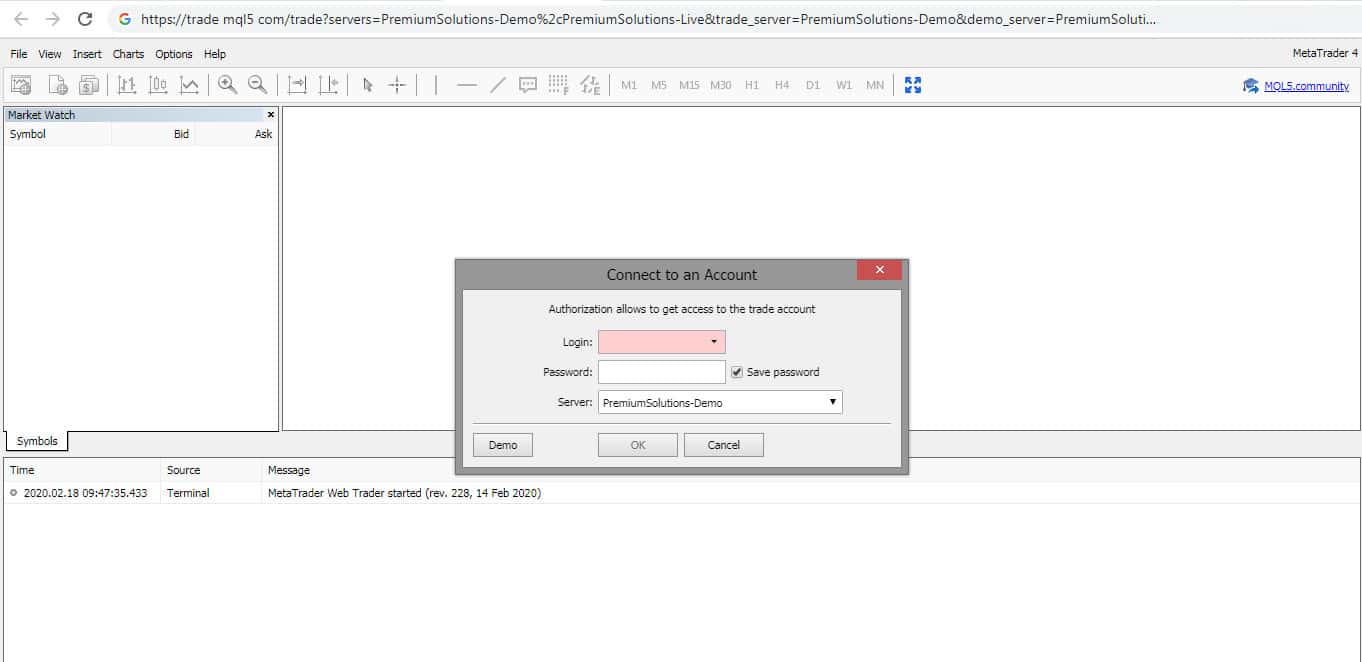
Task: Click the browser address bar URL
Action: [648, 19]
